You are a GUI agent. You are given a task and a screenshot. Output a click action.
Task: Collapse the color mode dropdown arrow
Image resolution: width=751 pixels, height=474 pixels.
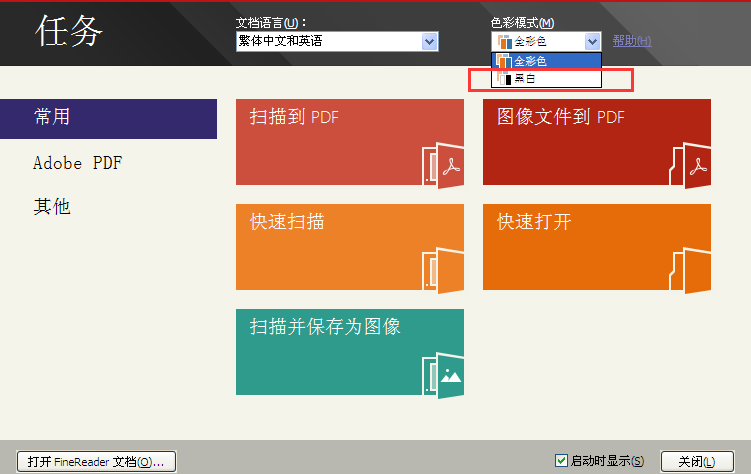(x=592, y=42)
